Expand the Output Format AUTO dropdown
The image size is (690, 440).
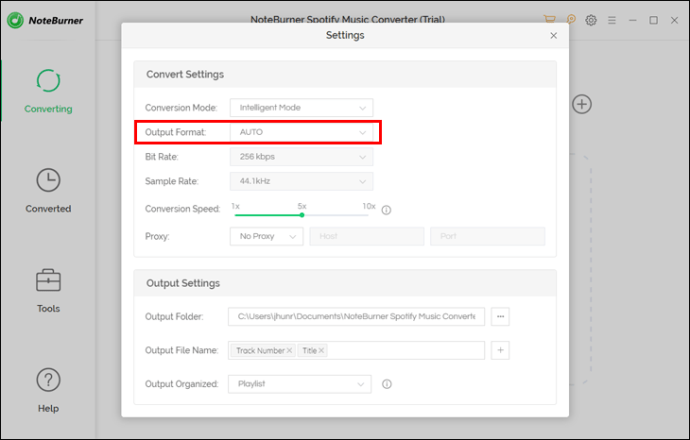pos(301,132)
